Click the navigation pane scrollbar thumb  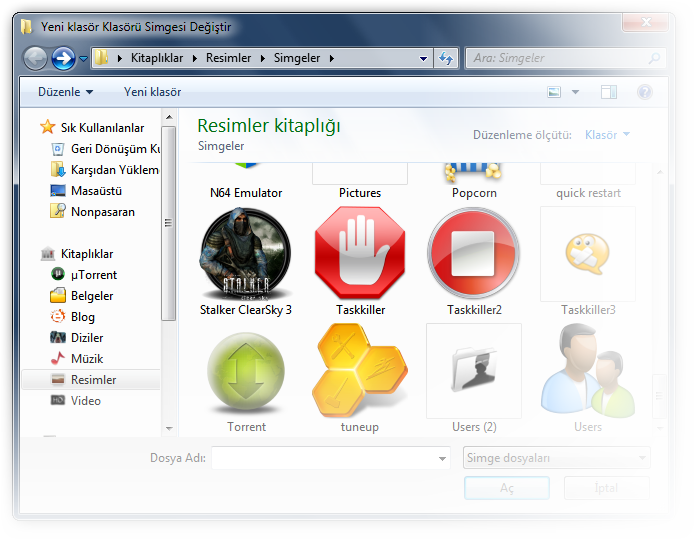tap(168, 223)
